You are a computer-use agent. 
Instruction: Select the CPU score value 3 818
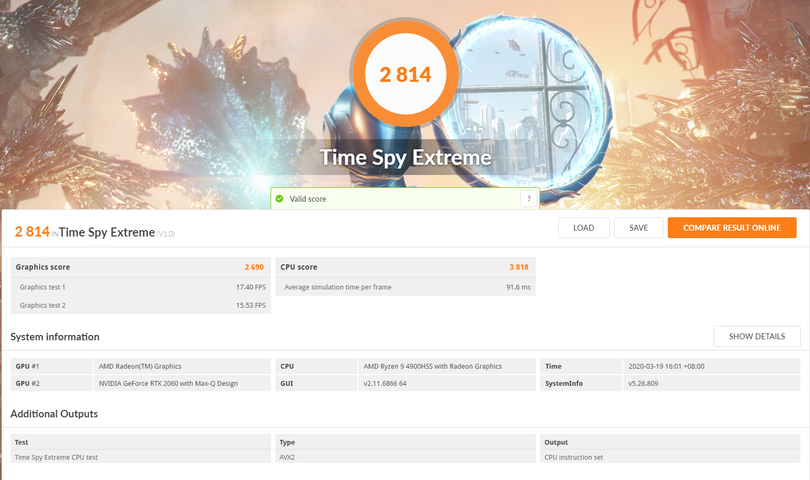click(x=519, y=267)
